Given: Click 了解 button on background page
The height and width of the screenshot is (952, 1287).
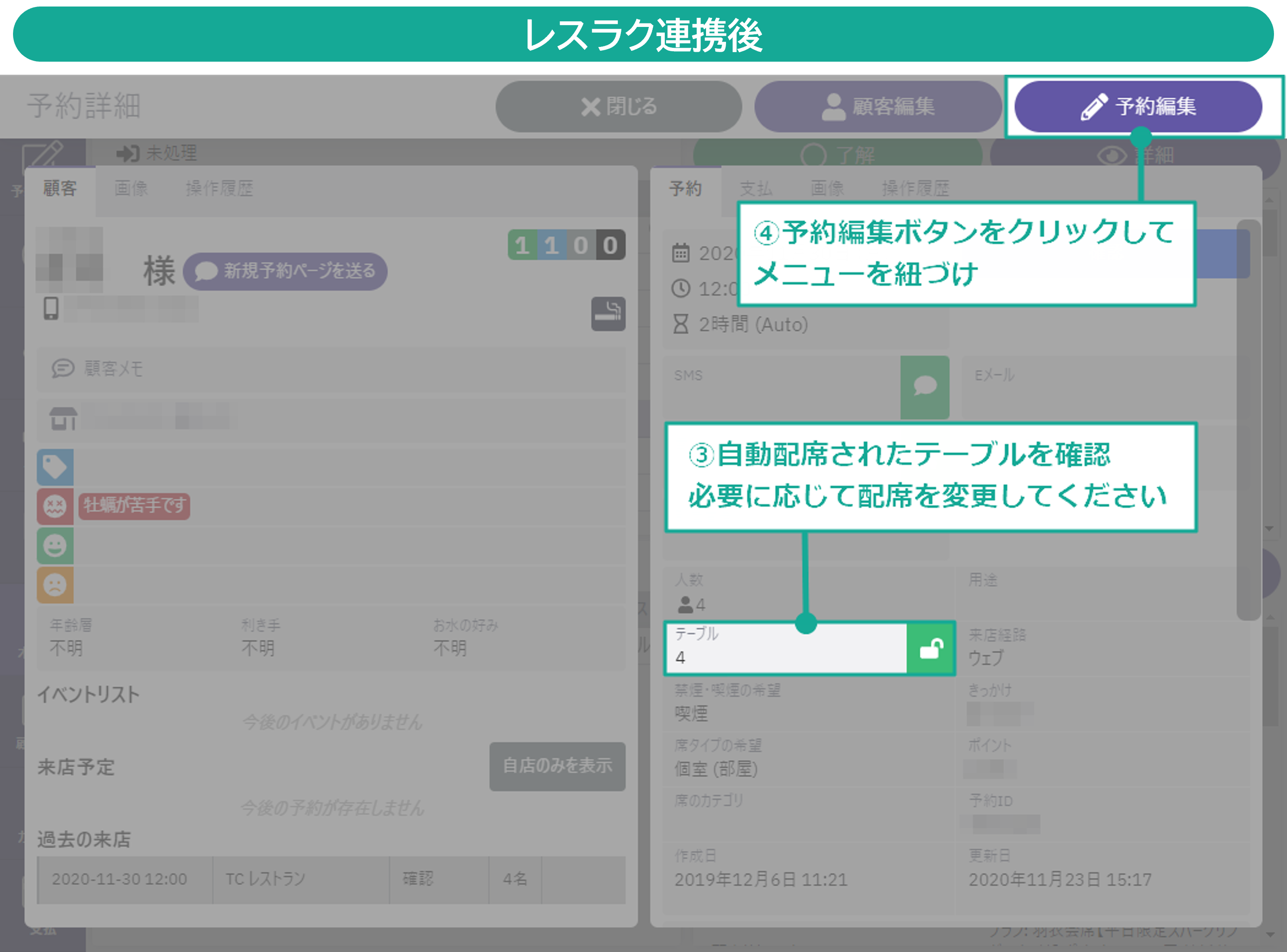Looking at the screenshot, I should click(x=838, y=155).
